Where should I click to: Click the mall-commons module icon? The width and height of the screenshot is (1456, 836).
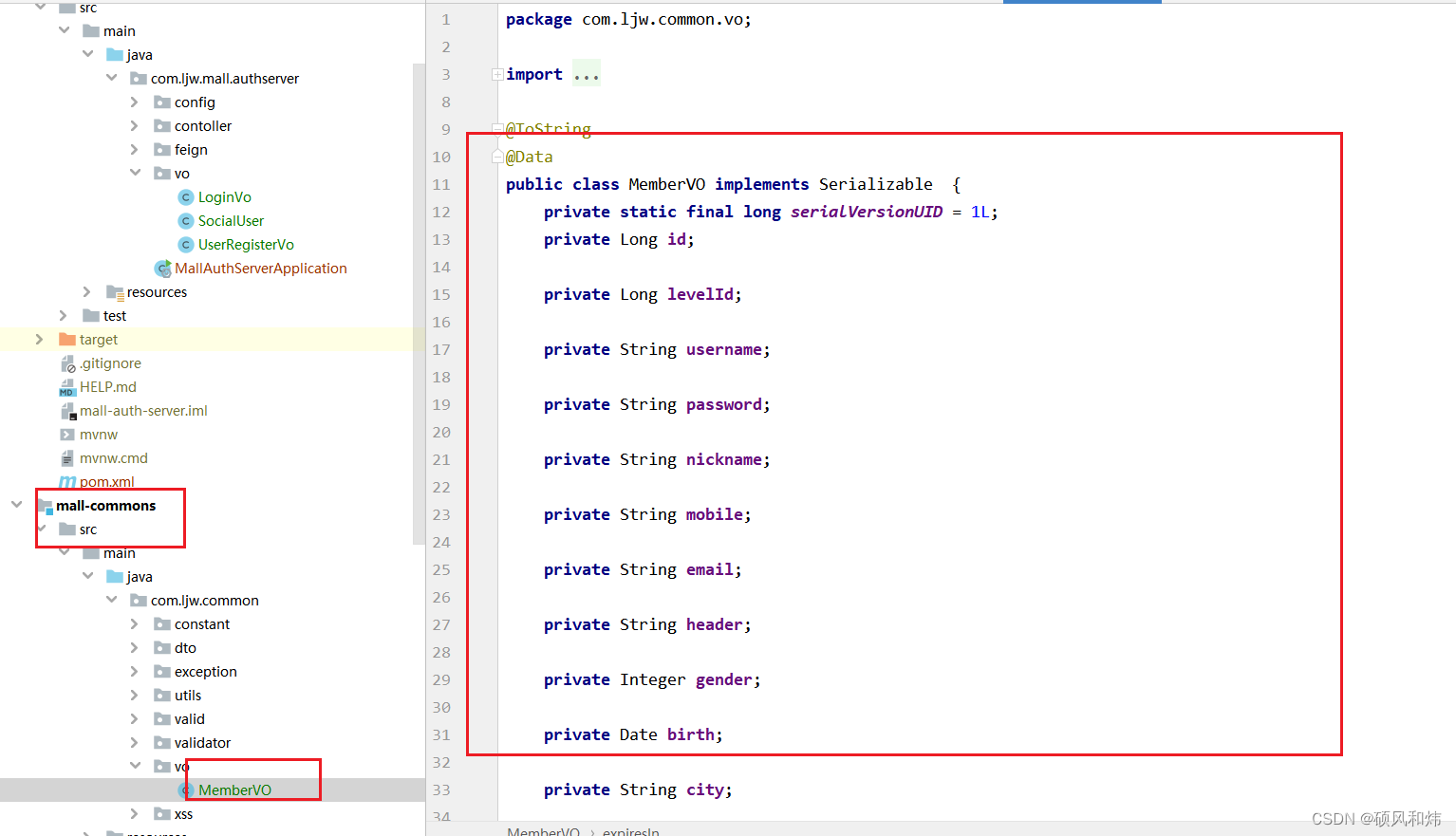click(45, 506)
